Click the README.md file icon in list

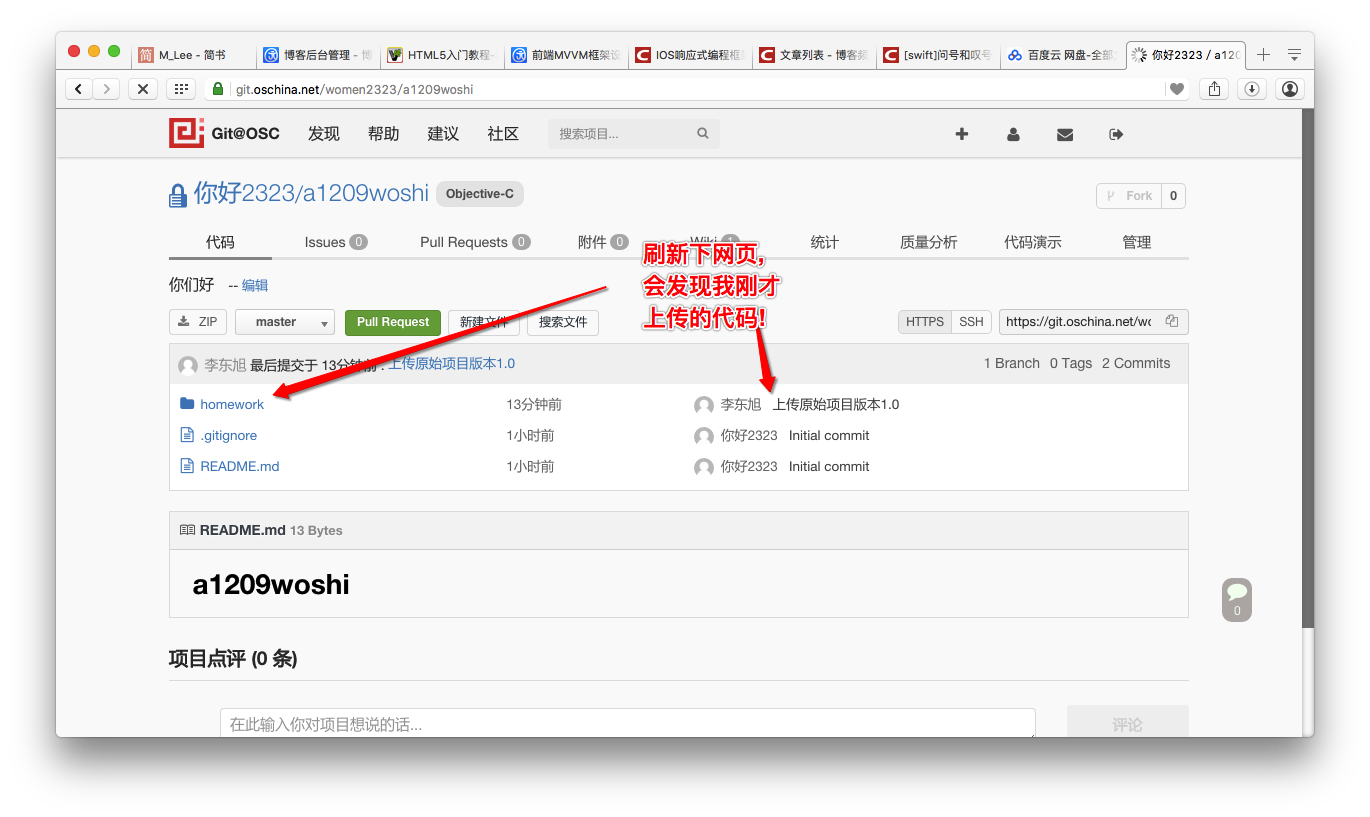click(x=186, y=466)
